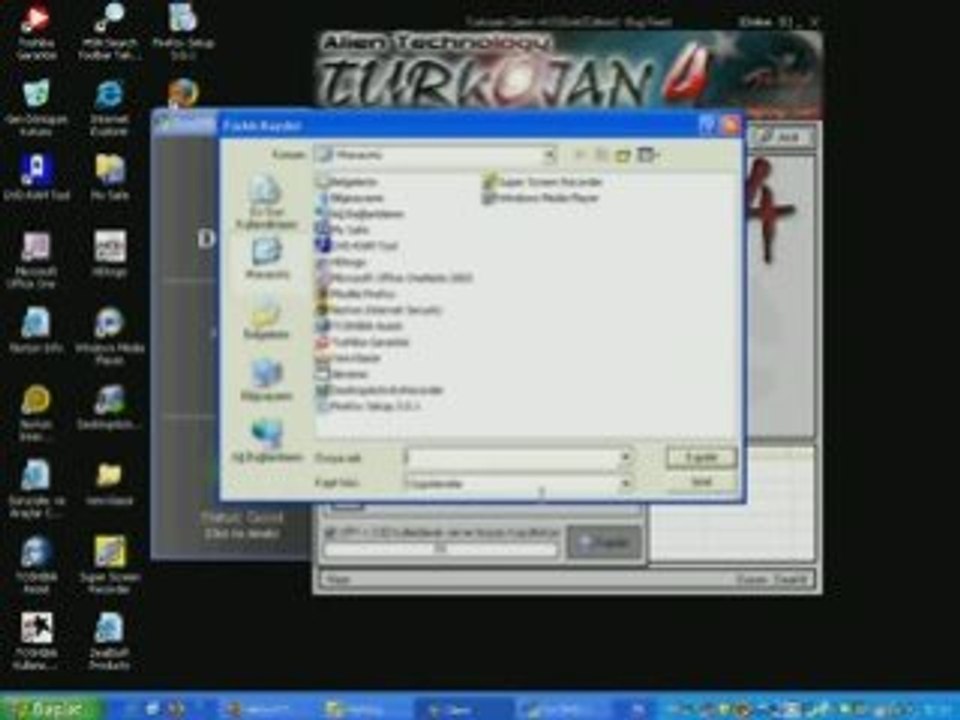Select My Safe in file list
Viewport: 960px width, 720px height.
[x=343, y=230]
